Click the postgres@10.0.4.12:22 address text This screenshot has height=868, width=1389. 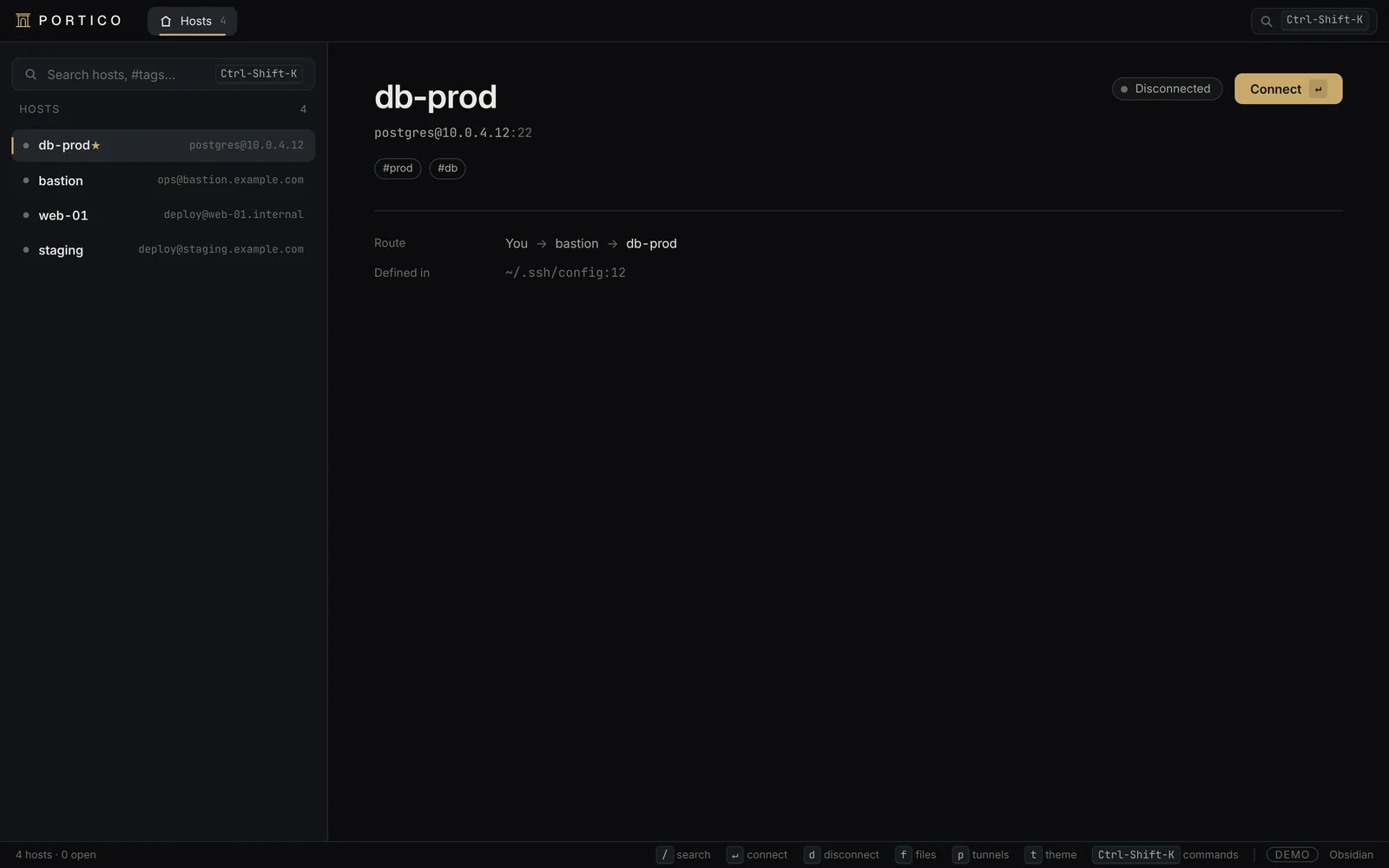pyautogui.click(x=453, y=133)
